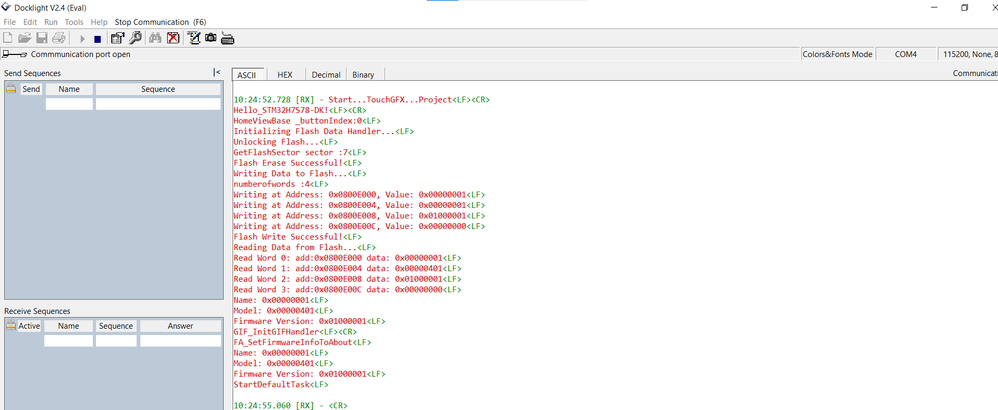Click the Keyboard Console toolbar icon
Viewport: 998px width, 410px height.
(x=228, y=38)
